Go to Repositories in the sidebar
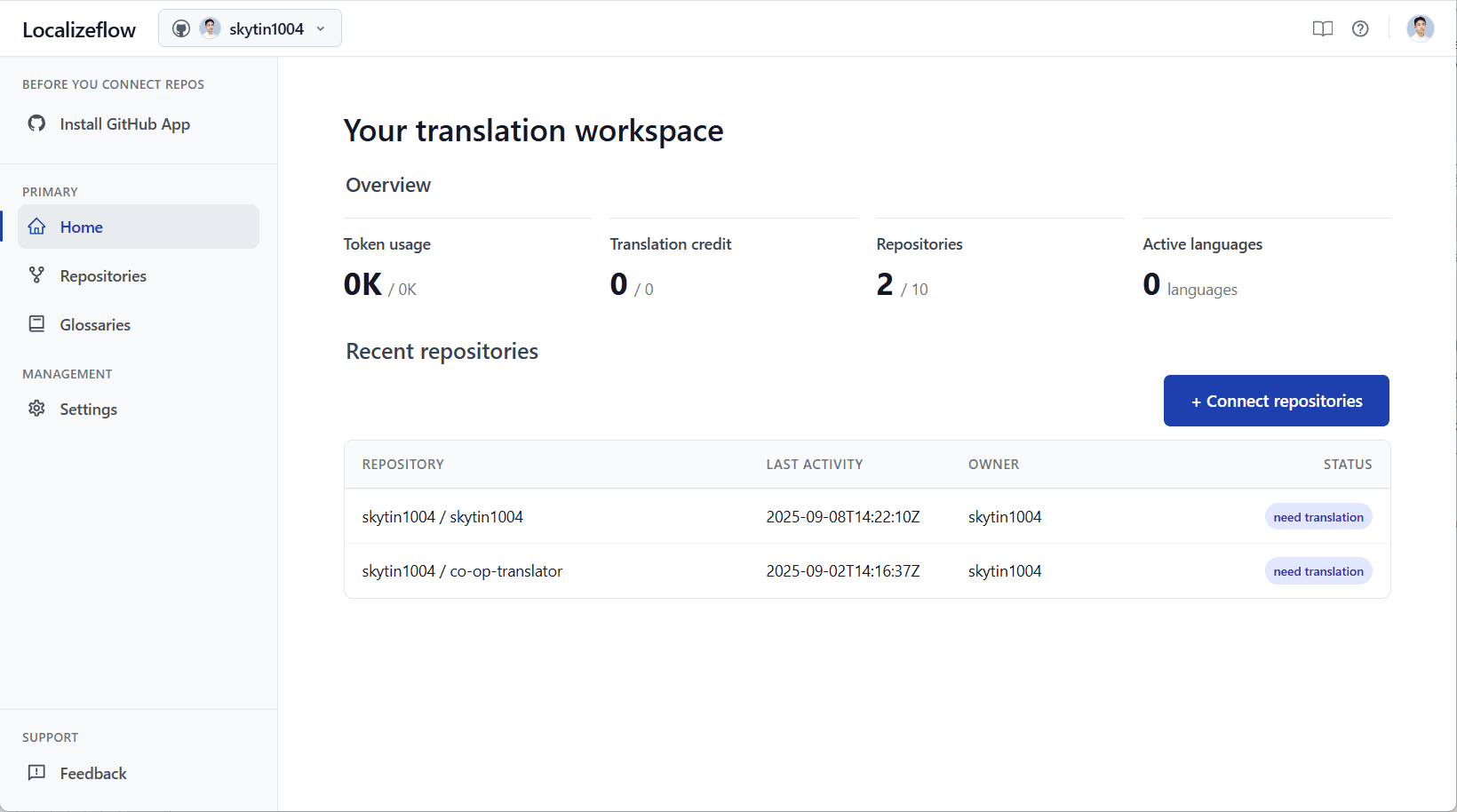 [x=103, y=276]
